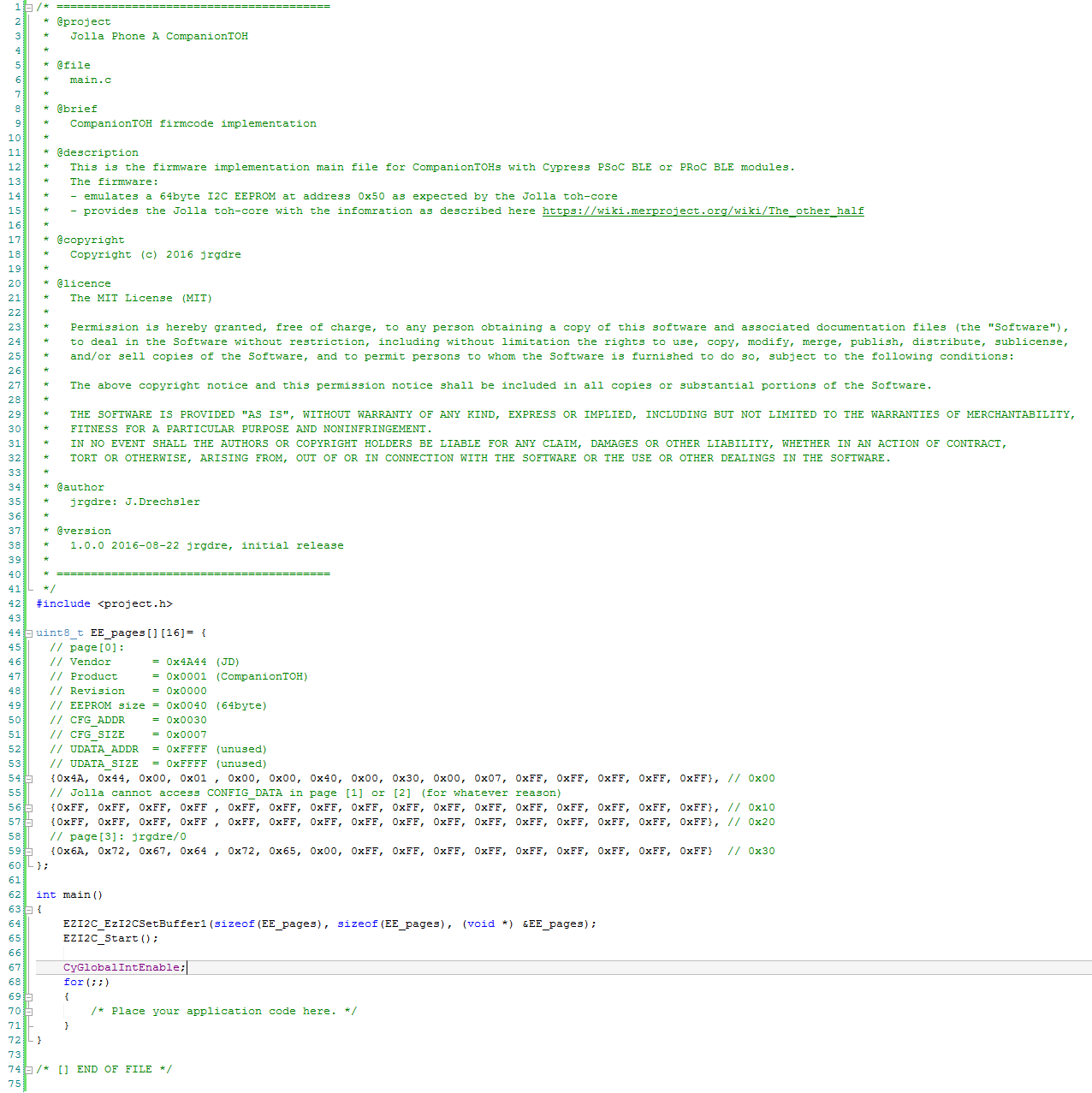Click line number 67 in the gutter
This screenshot has height=1093, width=1092.
point(15,967)
